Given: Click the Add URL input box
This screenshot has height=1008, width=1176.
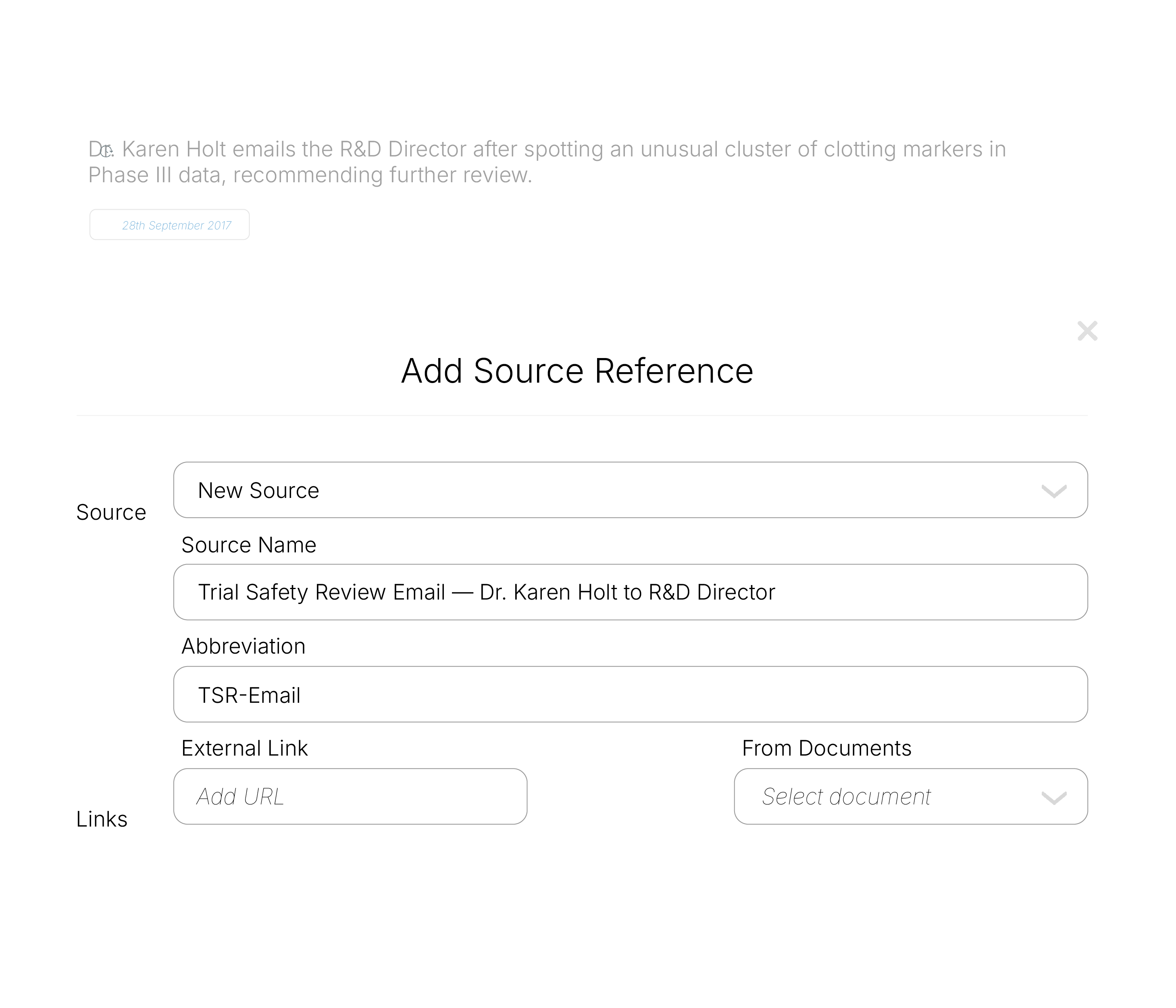Looking at the screenshot, I should 350,796.
